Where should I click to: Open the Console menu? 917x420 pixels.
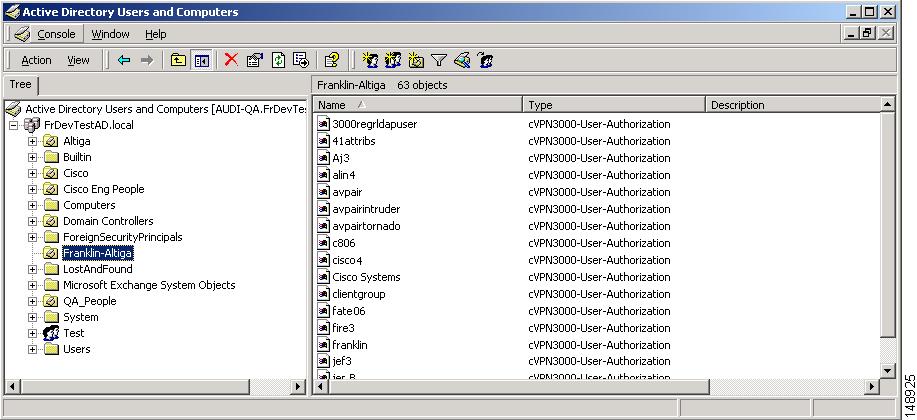click(56, 35)
